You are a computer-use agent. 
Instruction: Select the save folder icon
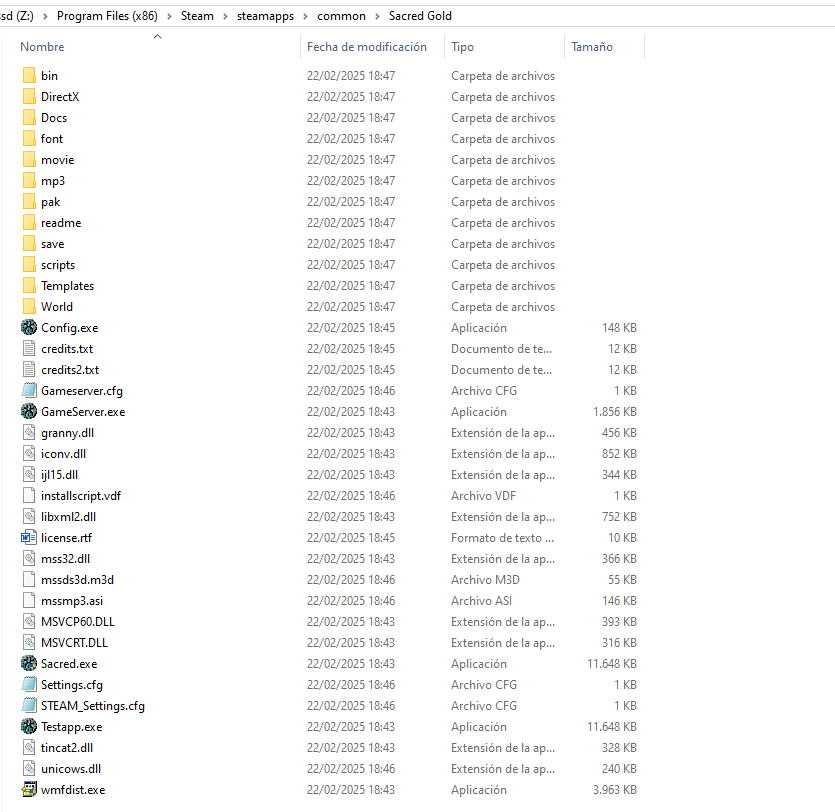coord(29,244)
